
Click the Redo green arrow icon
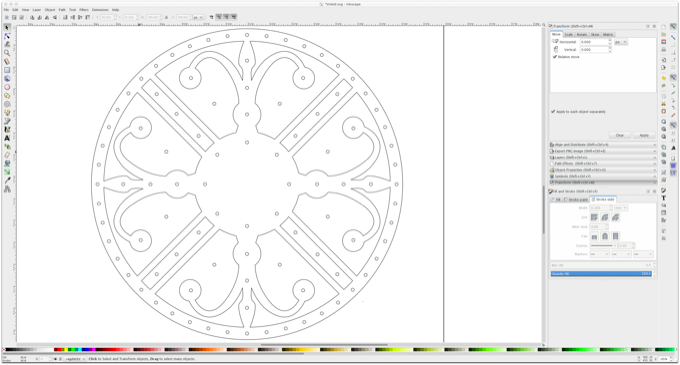(x=664, y=86)
